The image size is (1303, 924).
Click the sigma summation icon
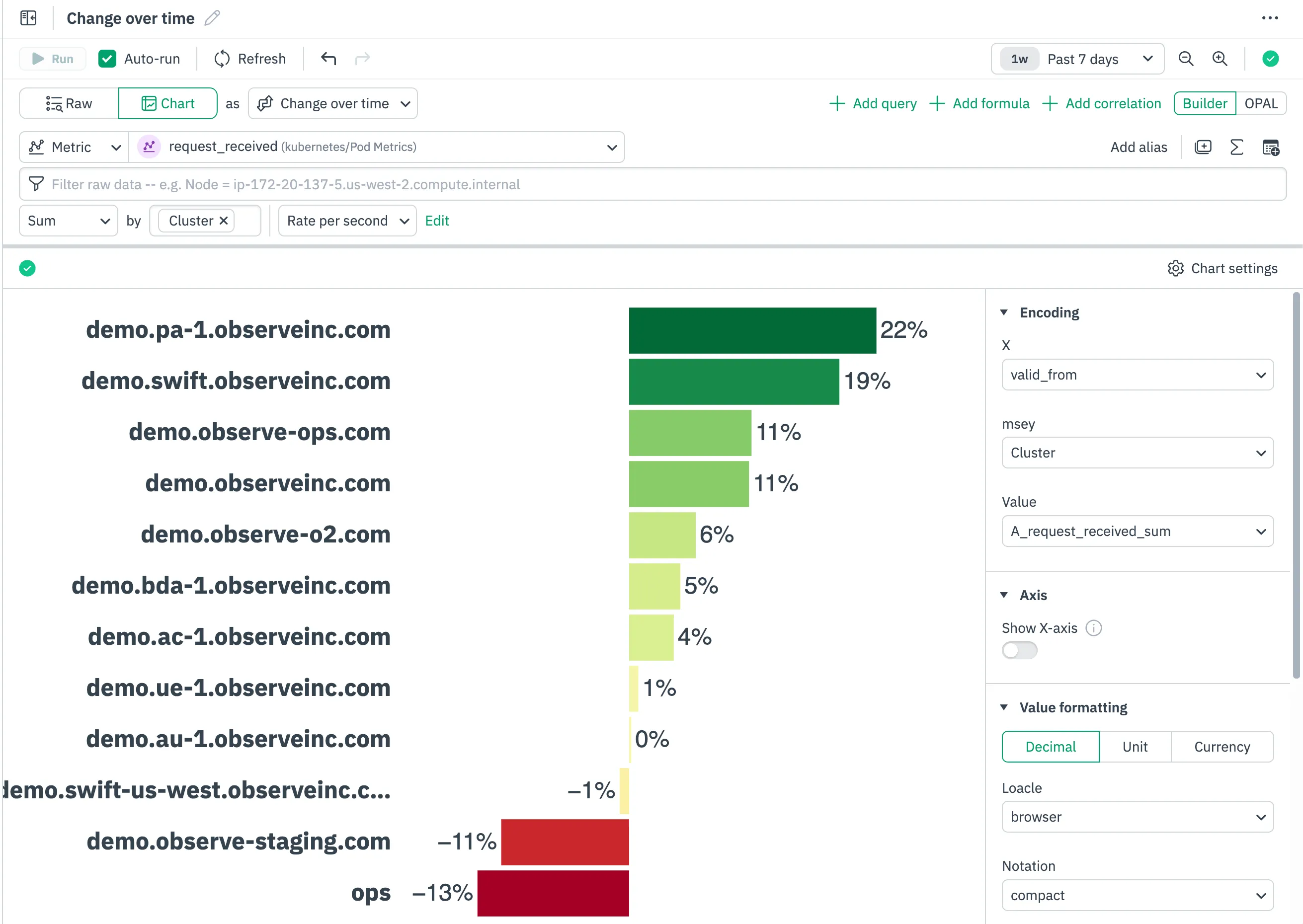coord(1236,148)
